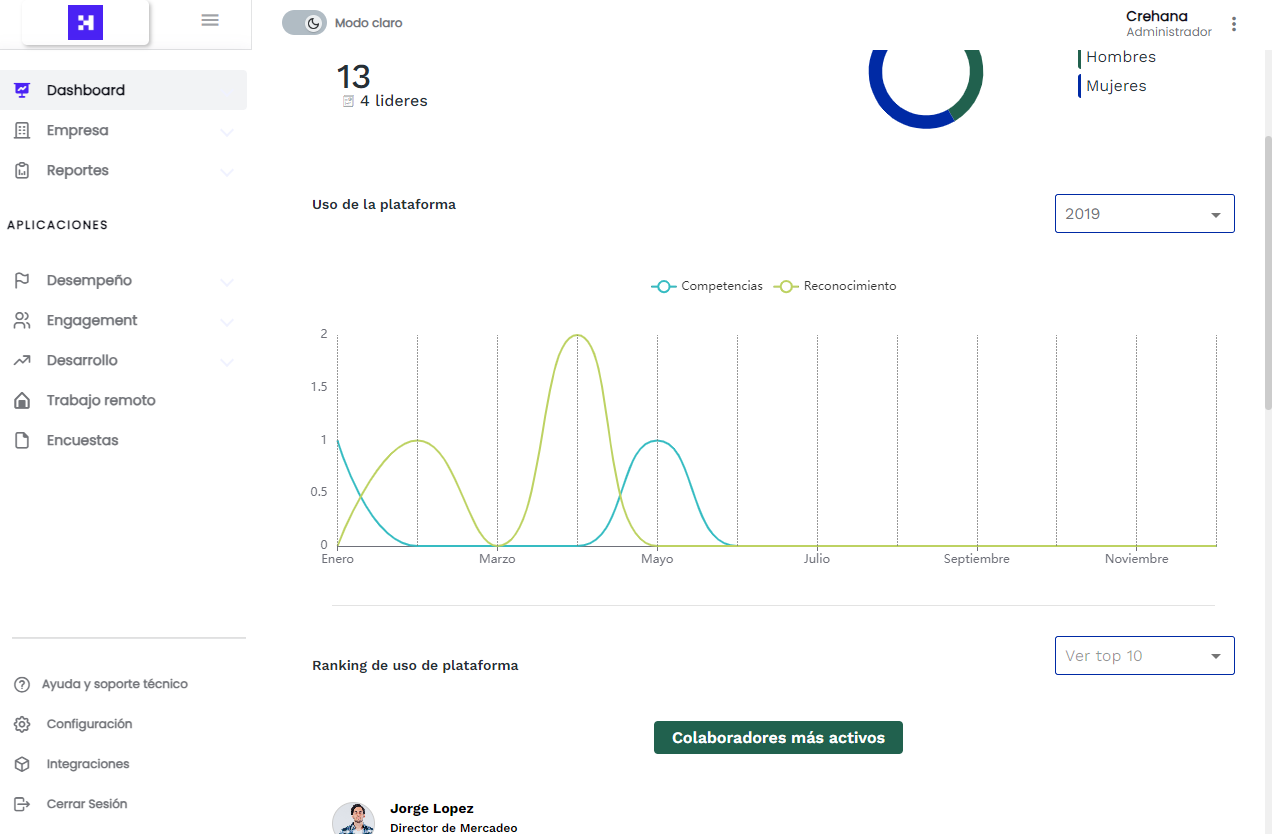
Task: Click the Desarrollo trending arrow icon
Action: (21, 360)
